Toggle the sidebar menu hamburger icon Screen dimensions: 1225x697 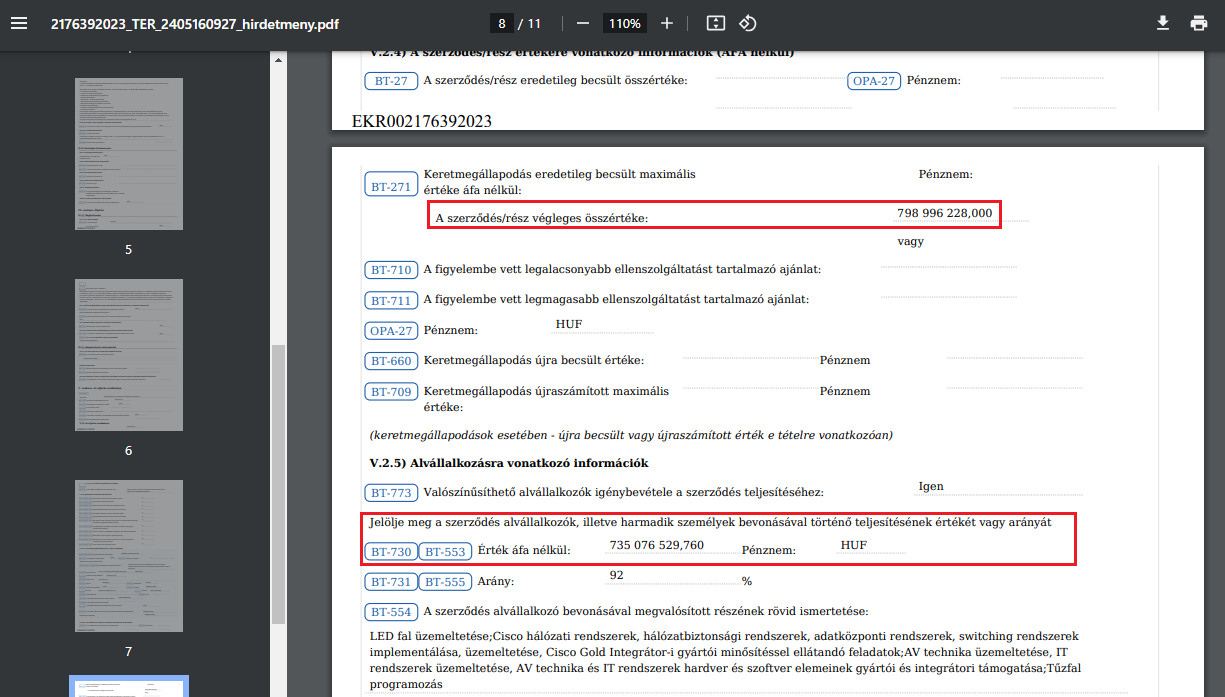pyautogui.click(x=19, y=23)
